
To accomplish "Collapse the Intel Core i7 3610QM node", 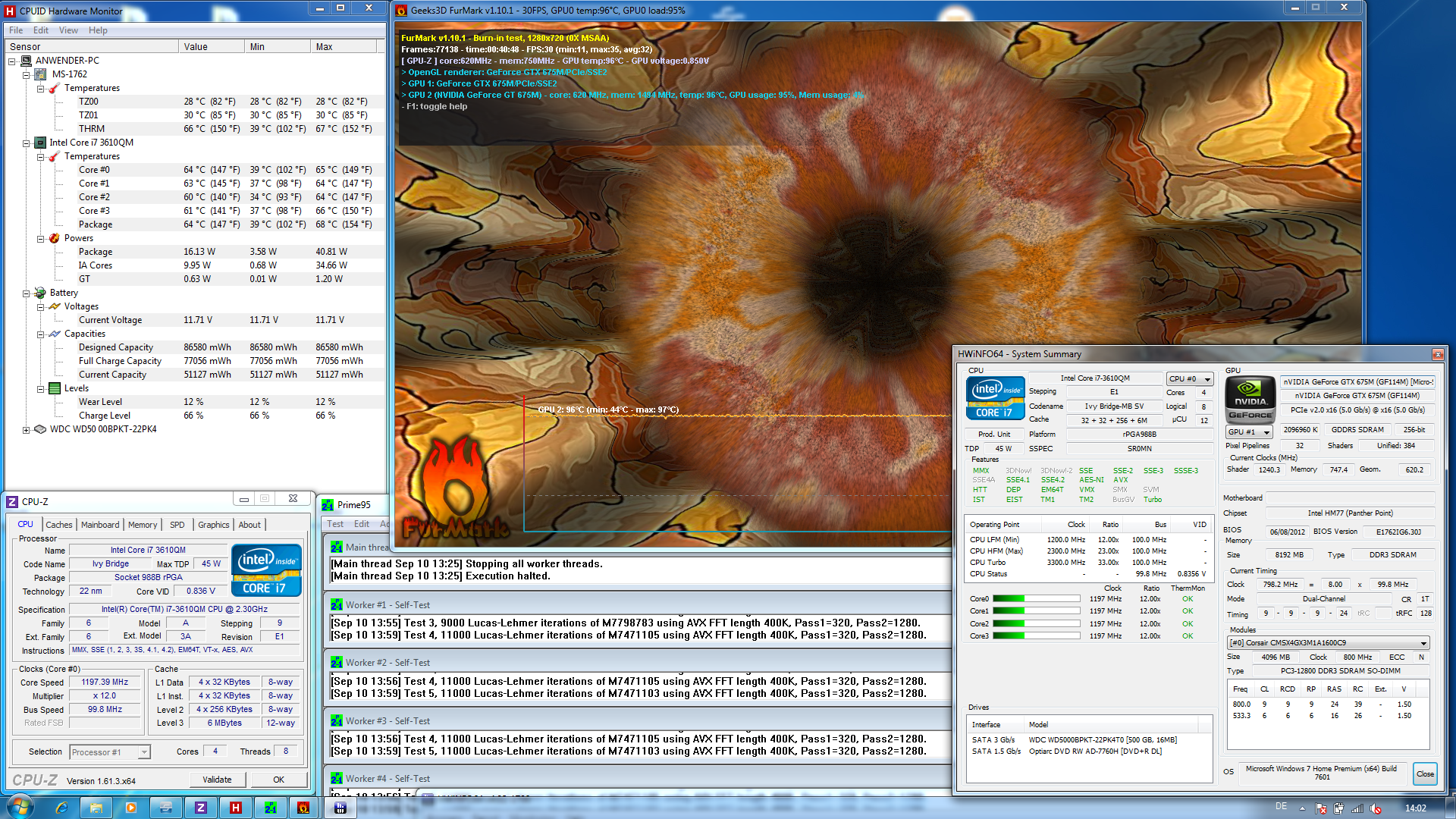I will coord(26,143).
